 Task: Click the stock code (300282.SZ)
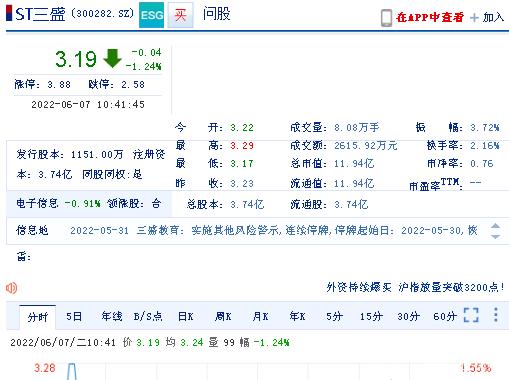pyautogui.click(x=102, y=14)
